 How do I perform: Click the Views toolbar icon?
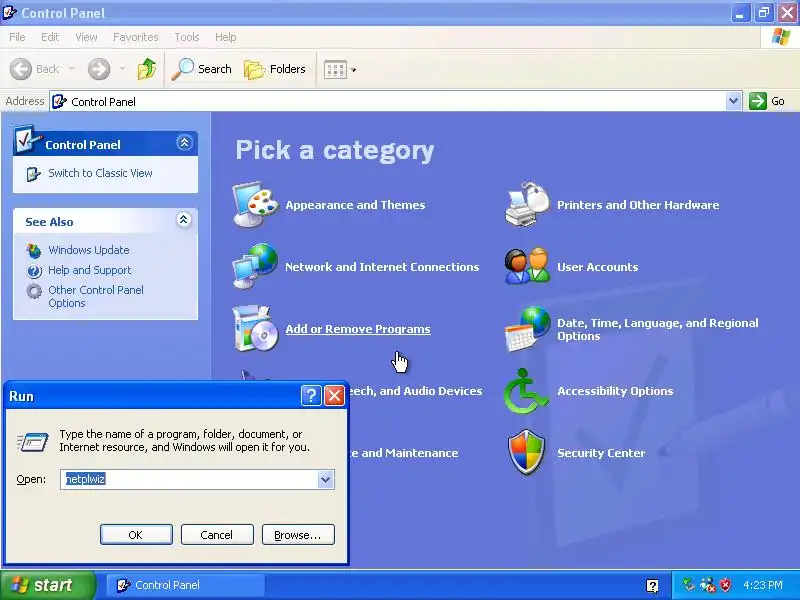(335, 69)
